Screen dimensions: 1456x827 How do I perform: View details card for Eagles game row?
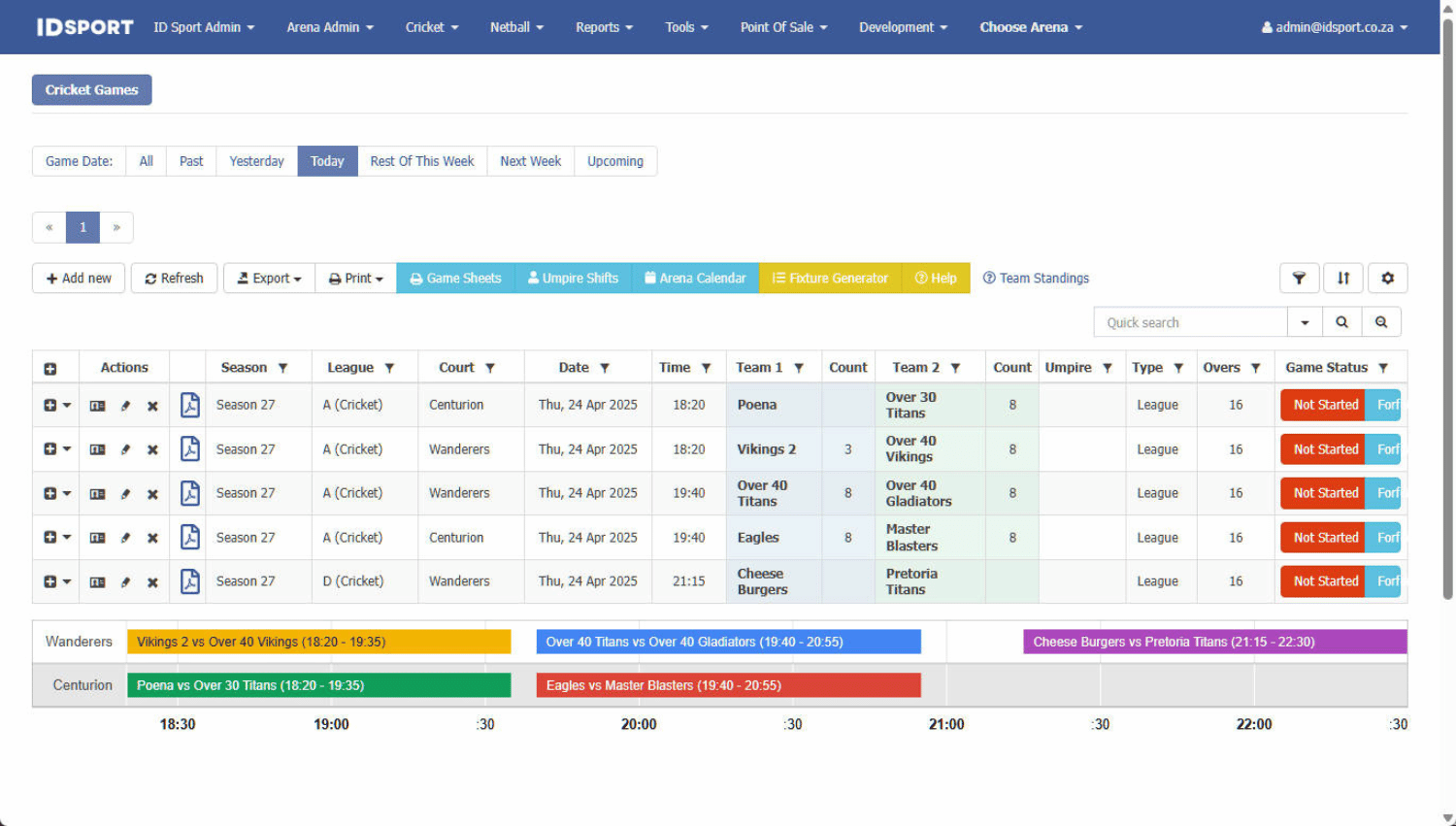tap(97, 538)
